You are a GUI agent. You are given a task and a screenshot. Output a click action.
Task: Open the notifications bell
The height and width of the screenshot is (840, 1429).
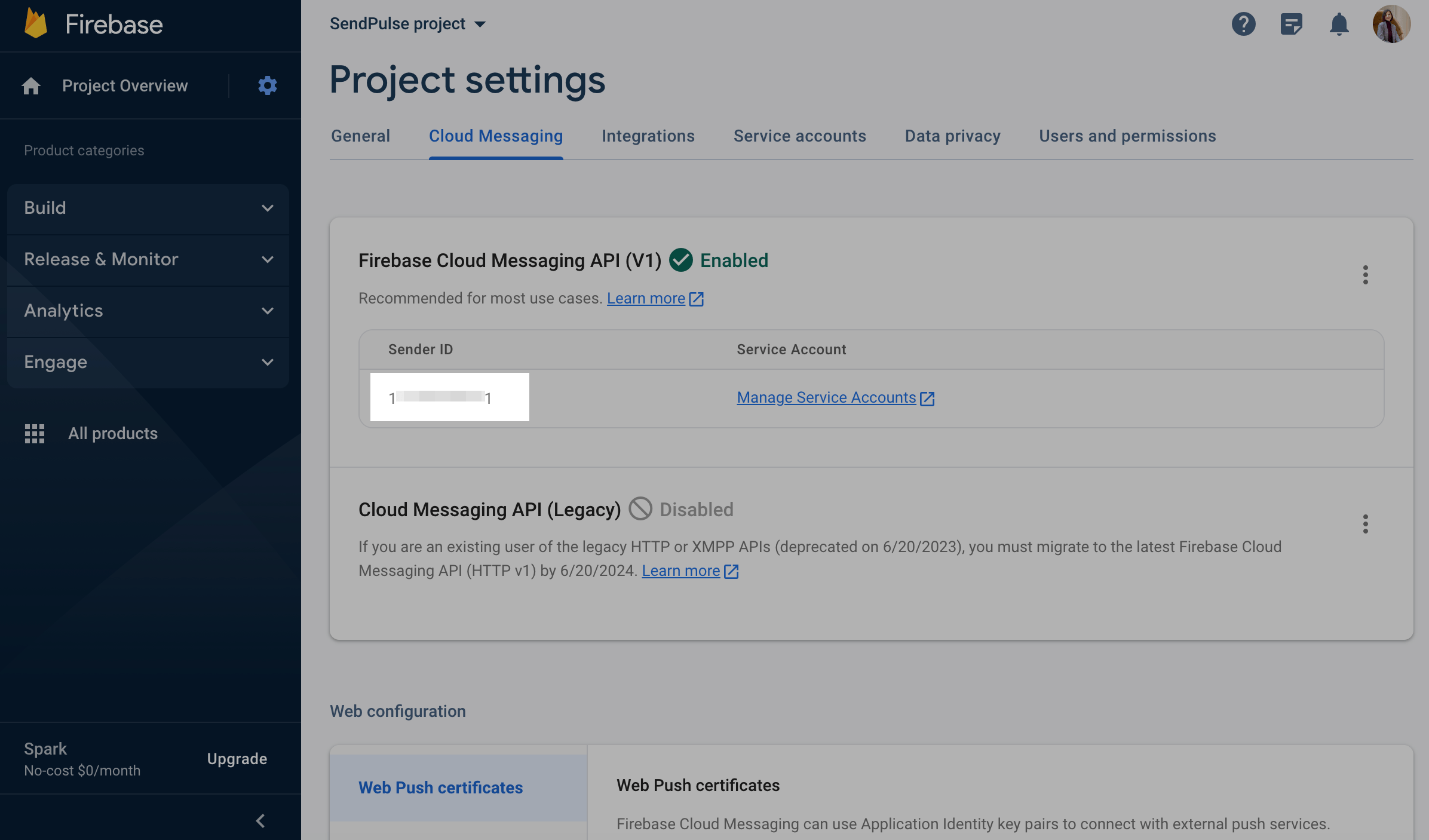click(1339, 24)
